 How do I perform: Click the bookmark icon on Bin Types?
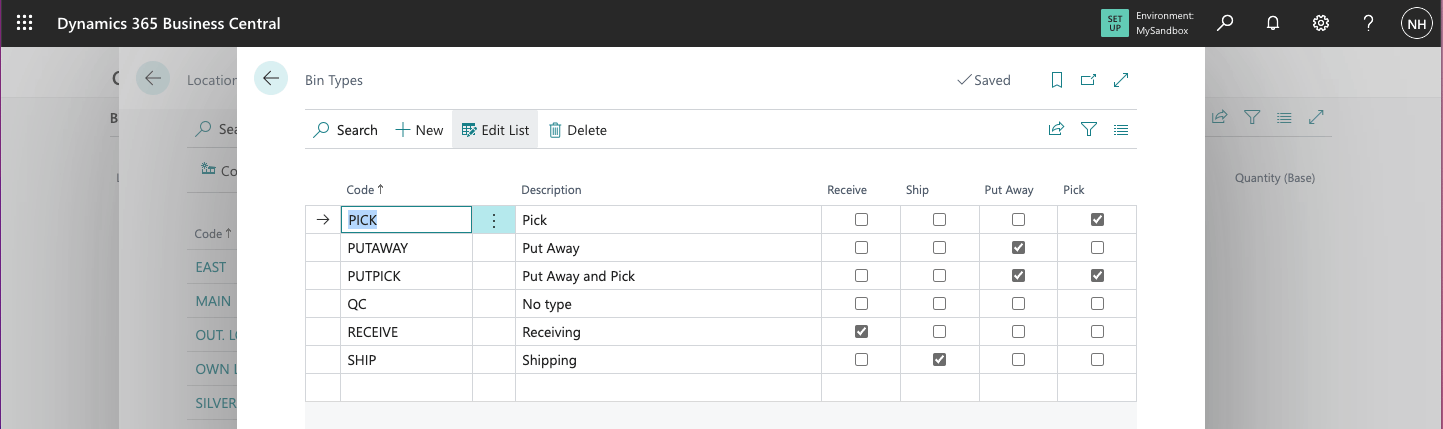pyautogui.click(x=1057, y=80)
